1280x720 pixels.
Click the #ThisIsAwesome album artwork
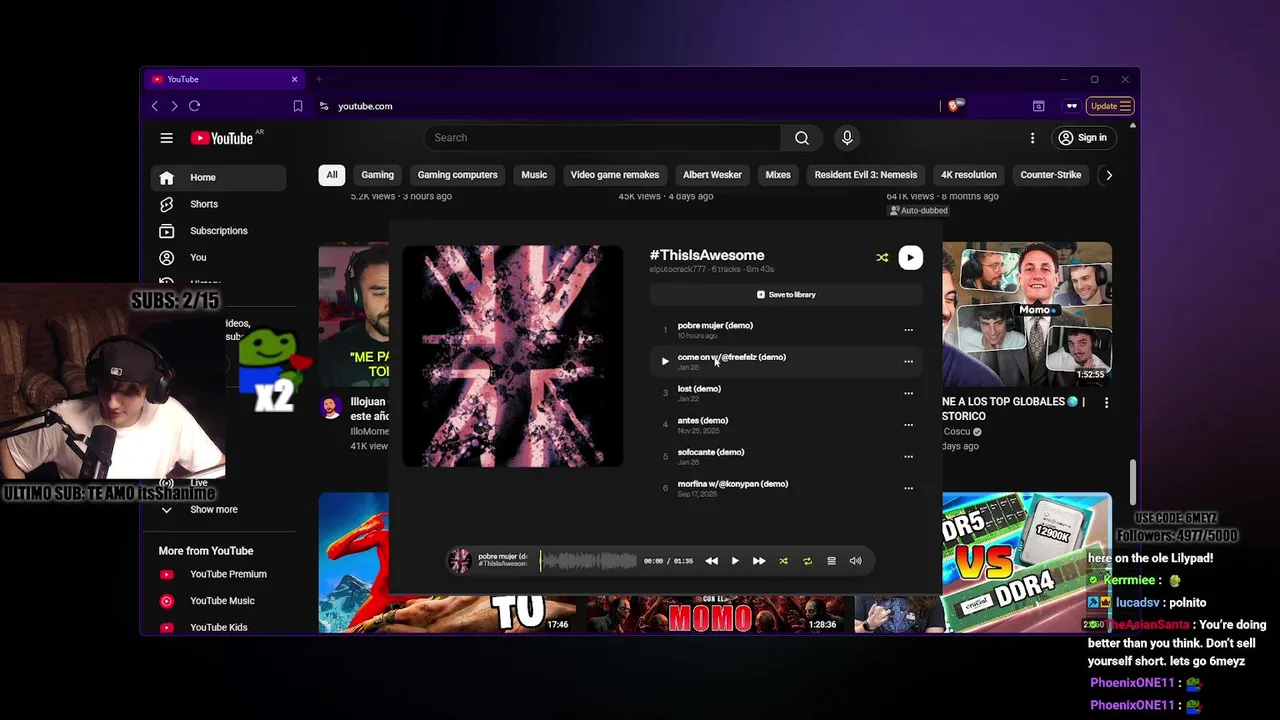point(513,356)
